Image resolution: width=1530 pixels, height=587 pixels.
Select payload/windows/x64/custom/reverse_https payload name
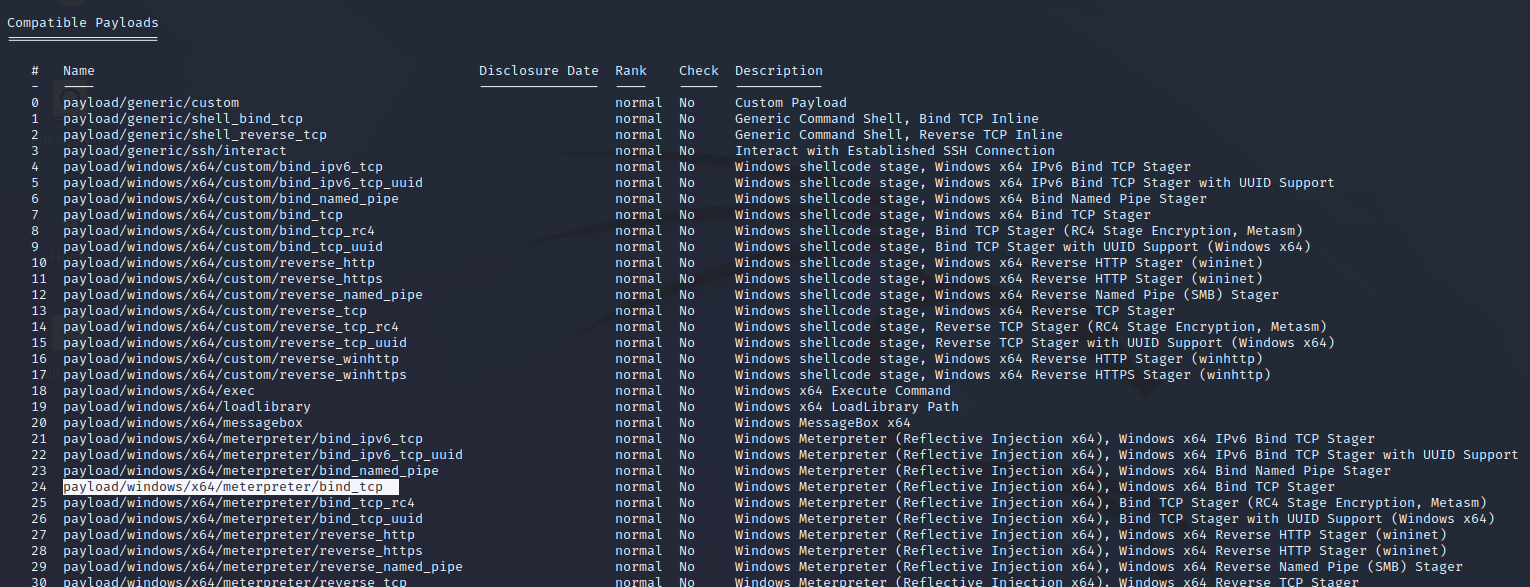tap(223, 279)
